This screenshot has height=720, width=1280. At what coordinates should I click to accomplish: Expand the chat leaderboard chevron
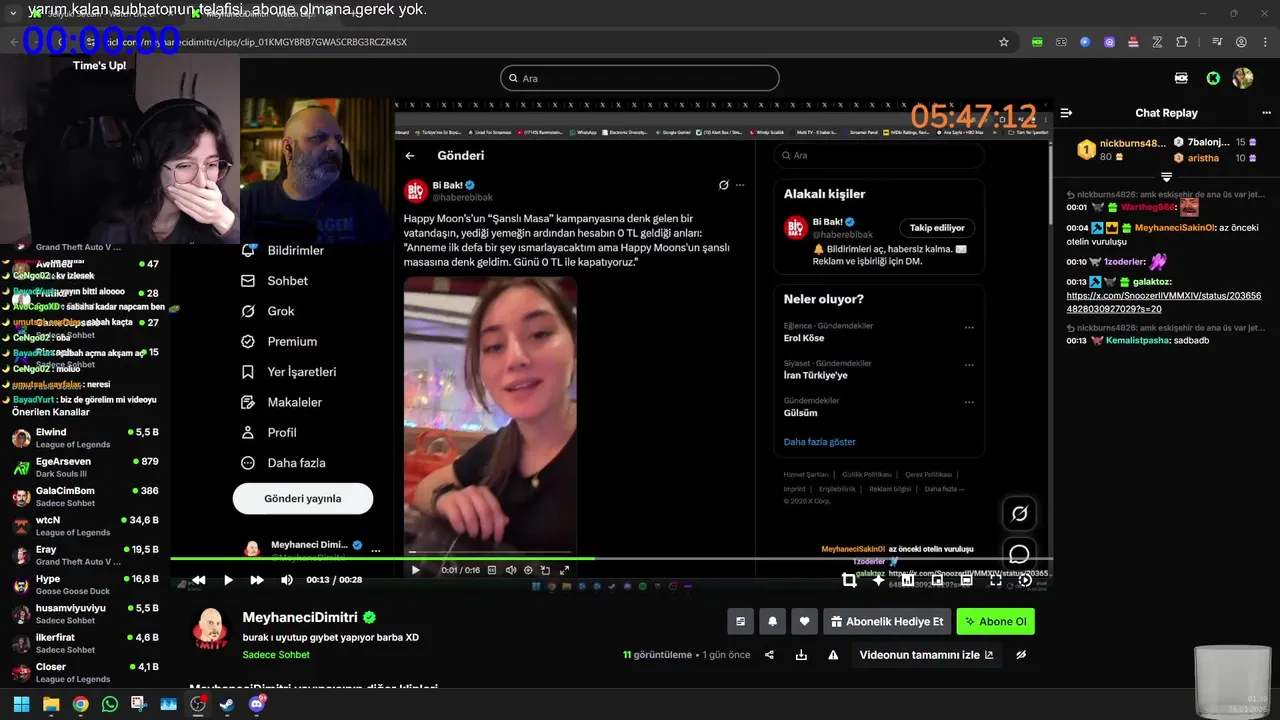1166,177
